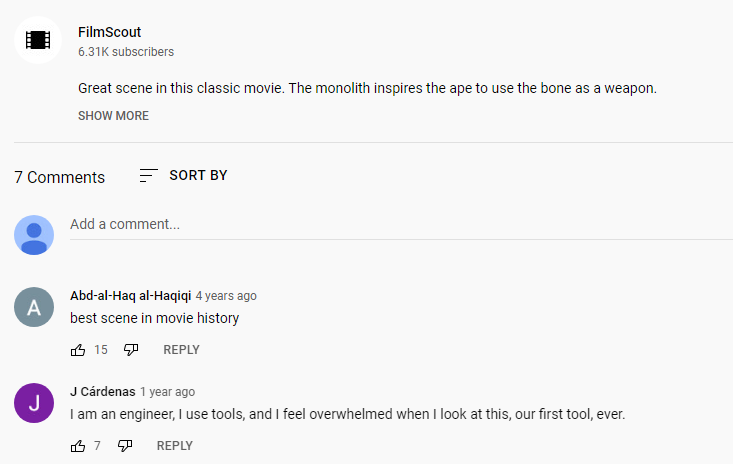Dislike Abd-al-Haq al-Haqiqi's comment
Viewport: 733px width, 464px height.
click(131, 350)
